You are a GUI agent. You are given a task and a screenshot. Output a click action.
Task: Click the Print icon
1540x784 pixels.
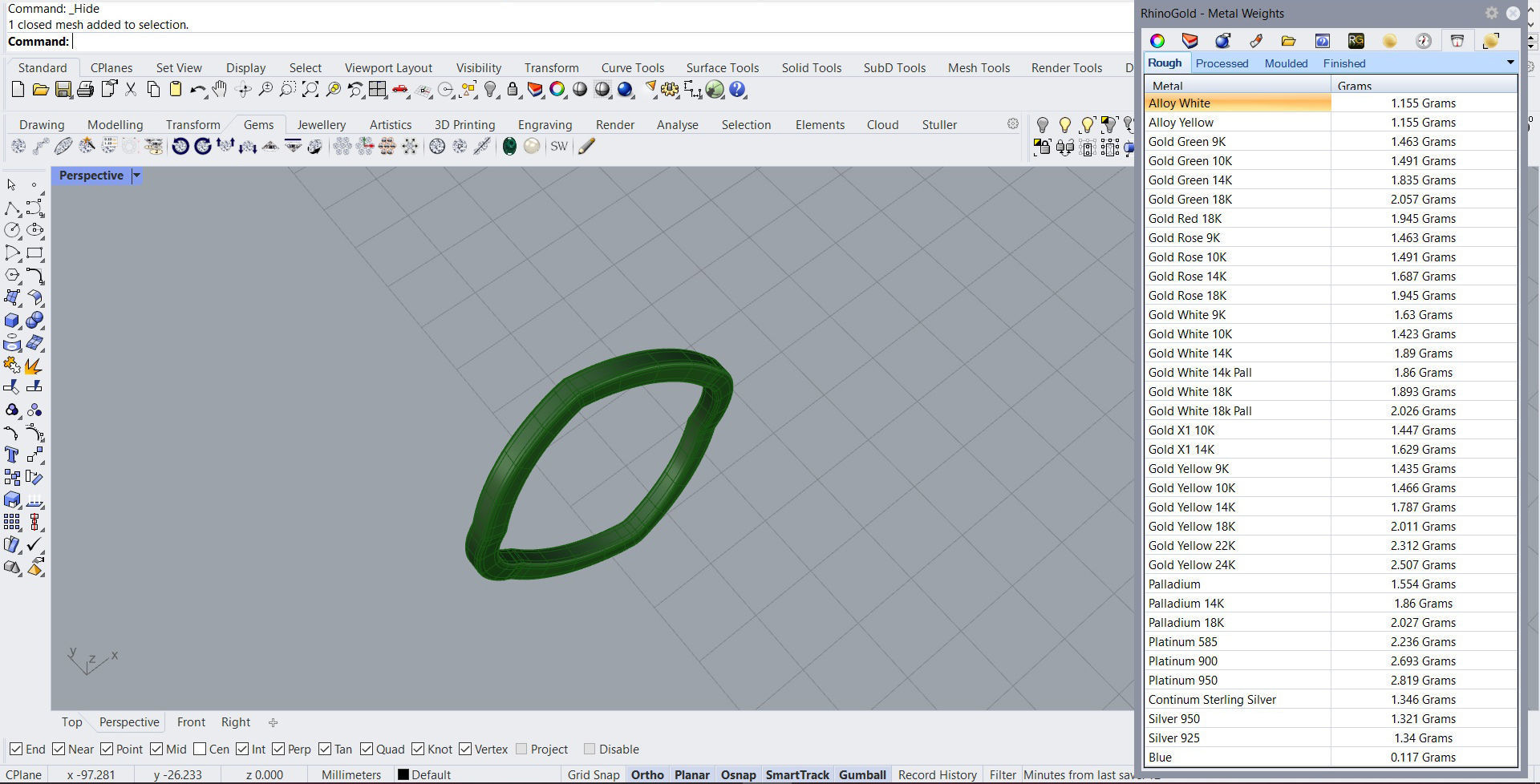[x=85, y=90]
